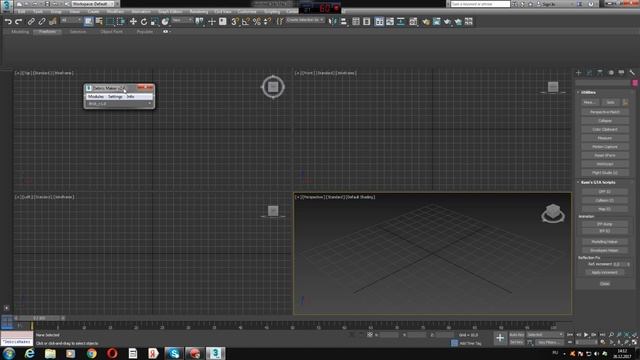Select the Select and Link chain icon
This screenshot has width=640, height=360.
click(x=31, y=22)
